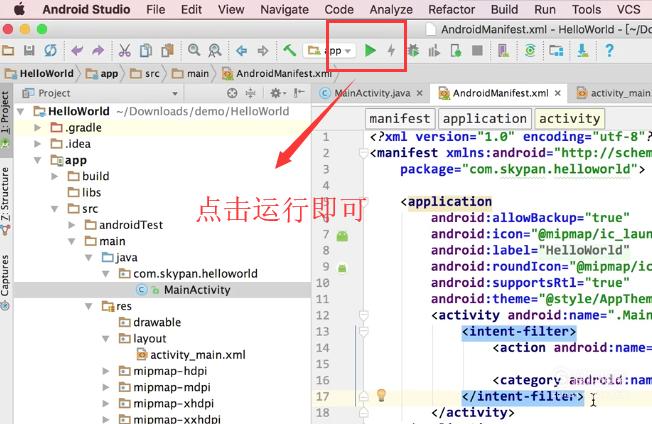Click the Collapse All icon in Project panel

point(250,93)
